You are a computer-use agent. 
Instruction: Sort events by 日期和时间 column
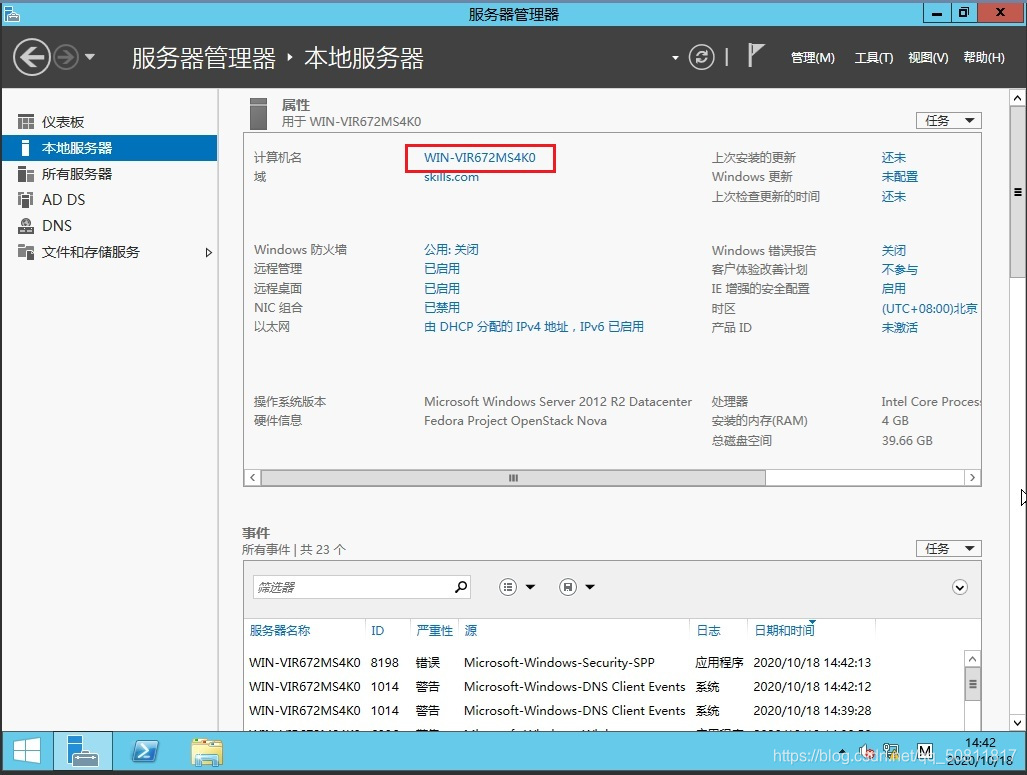[784, 630]
